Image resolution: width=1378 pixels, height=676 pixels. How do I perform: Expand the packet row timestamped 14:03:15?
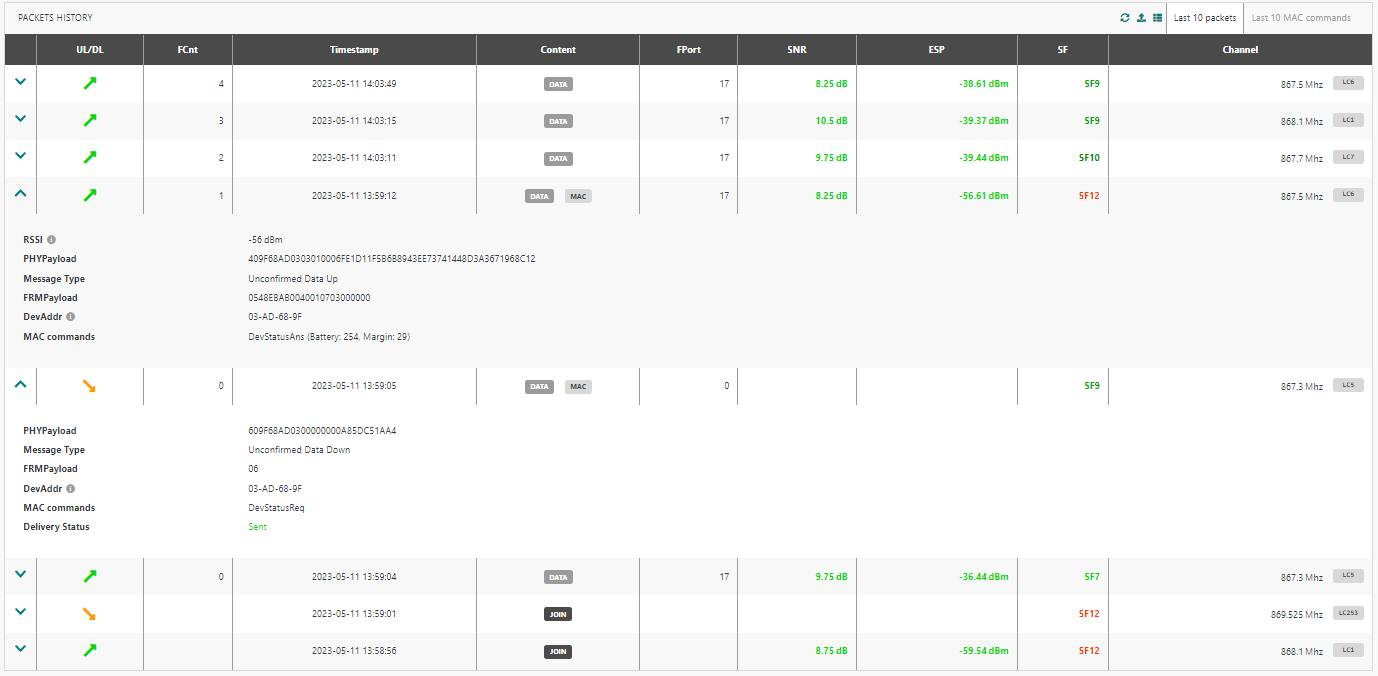click(20, 120)
